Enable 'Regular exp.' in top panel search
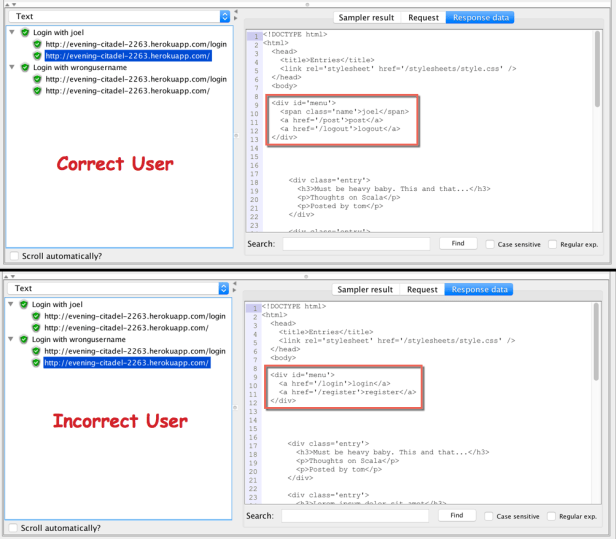The height and width of the screenshot is (539, 616). [552, 244]
